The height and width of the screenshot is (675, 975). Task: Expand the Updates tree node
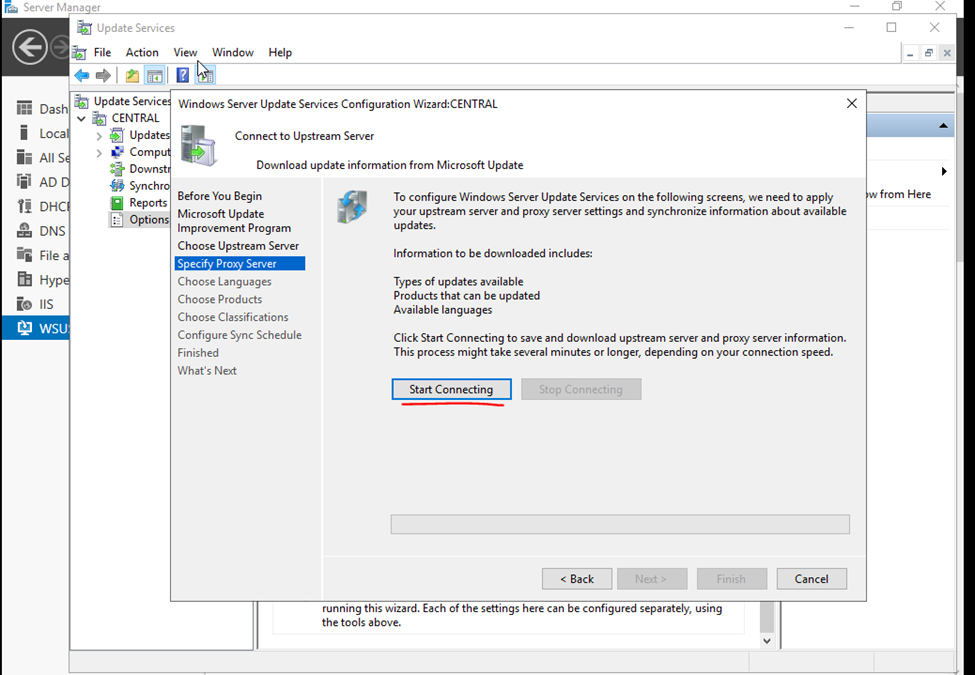[99, 136]
